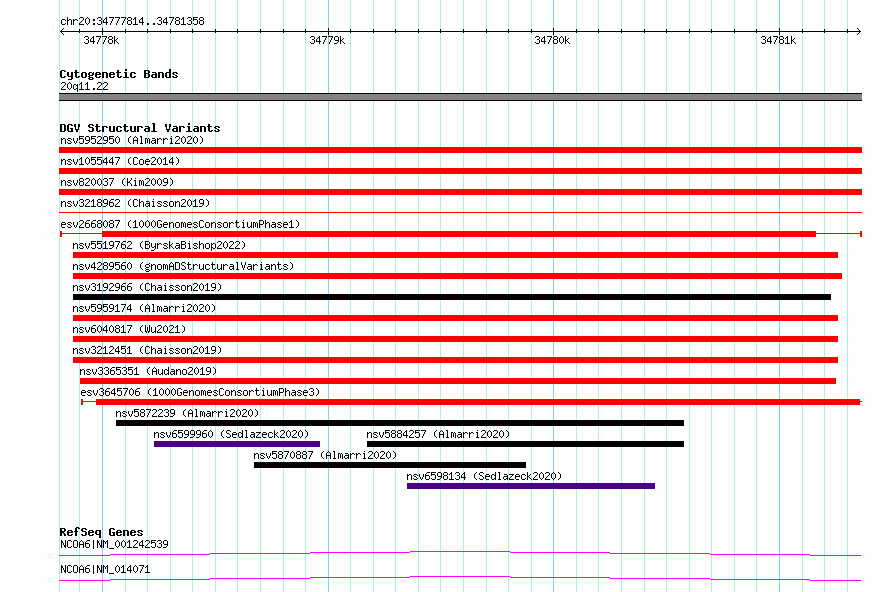
Task: Select the esv2668087 (1000GenomesConsortiumPhase1) label
Action: click(180, 224)
